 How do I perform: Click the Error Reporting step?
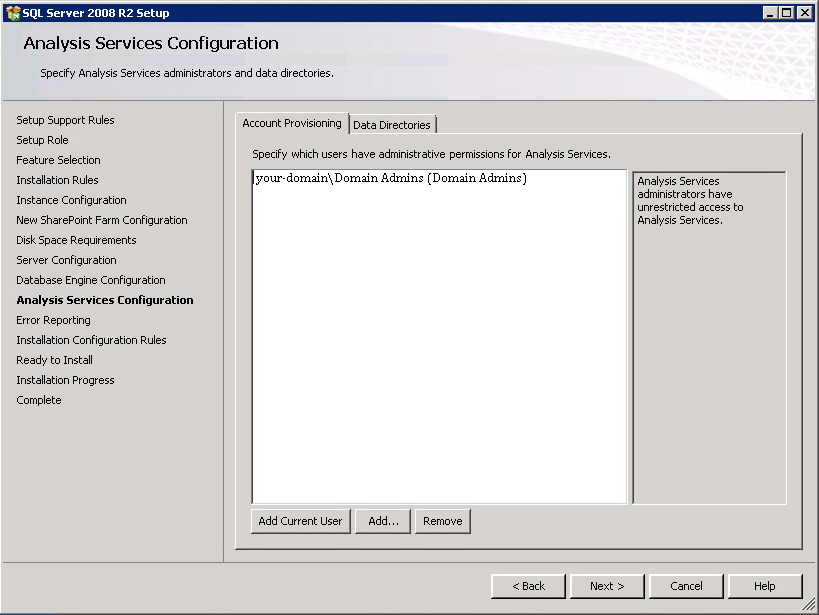coord(53,320)
